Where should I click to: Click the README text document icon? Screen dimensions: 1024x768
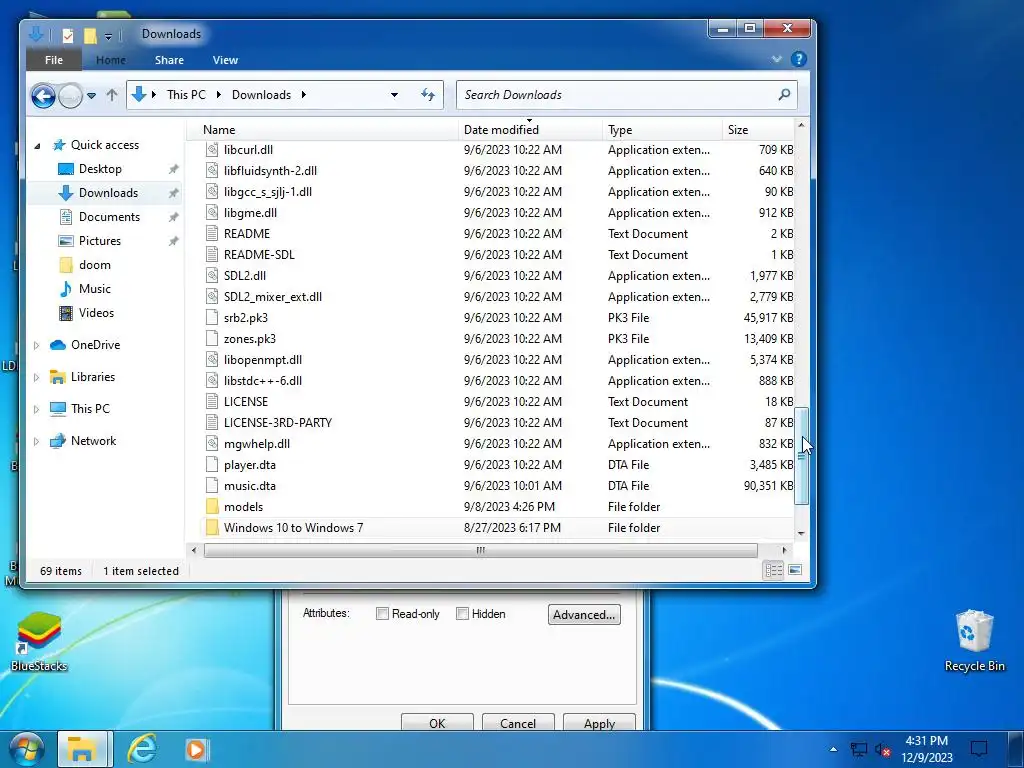[x=212, y=234]
